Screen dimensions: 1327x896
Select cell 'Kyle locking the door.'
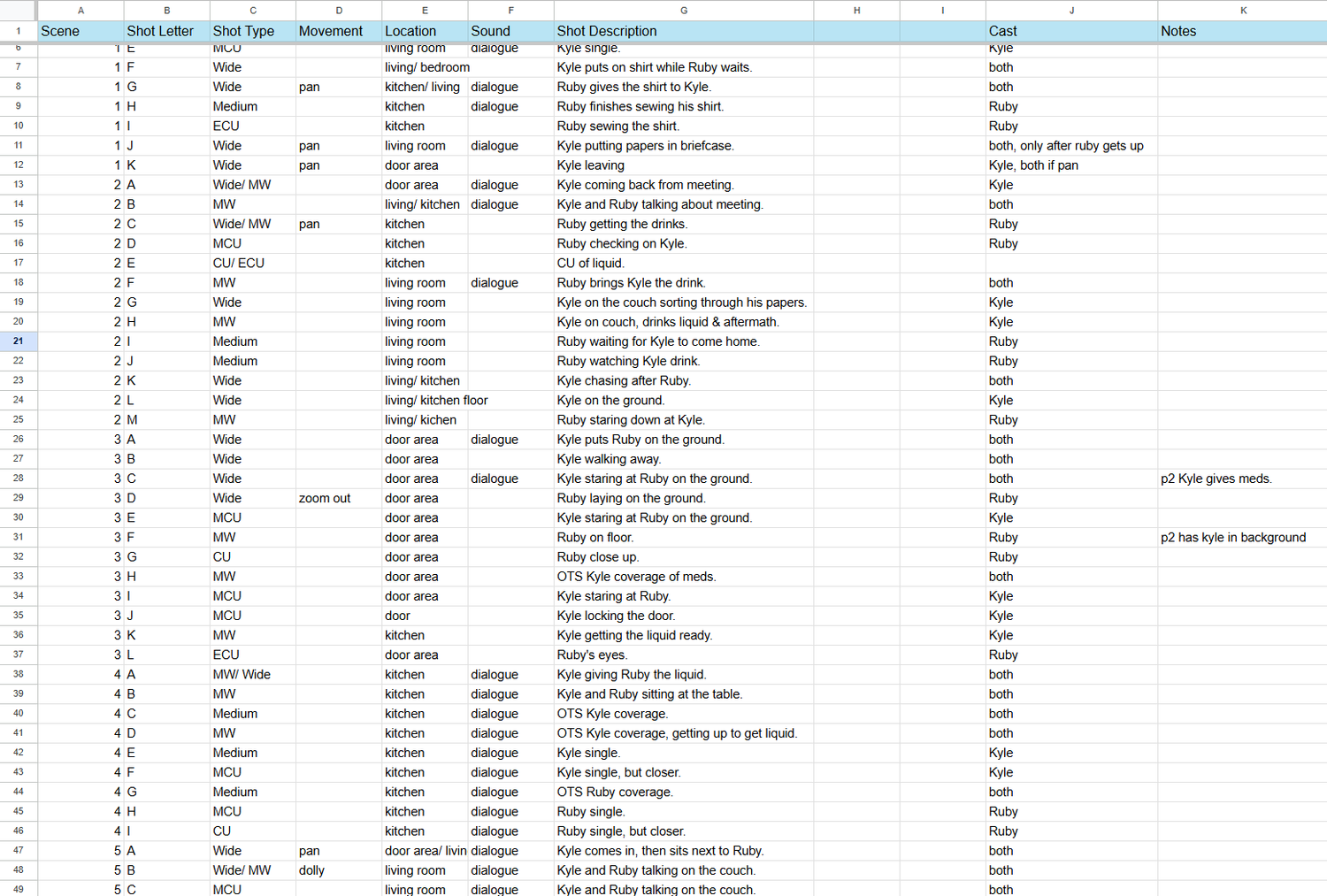(x=683, y=616)
